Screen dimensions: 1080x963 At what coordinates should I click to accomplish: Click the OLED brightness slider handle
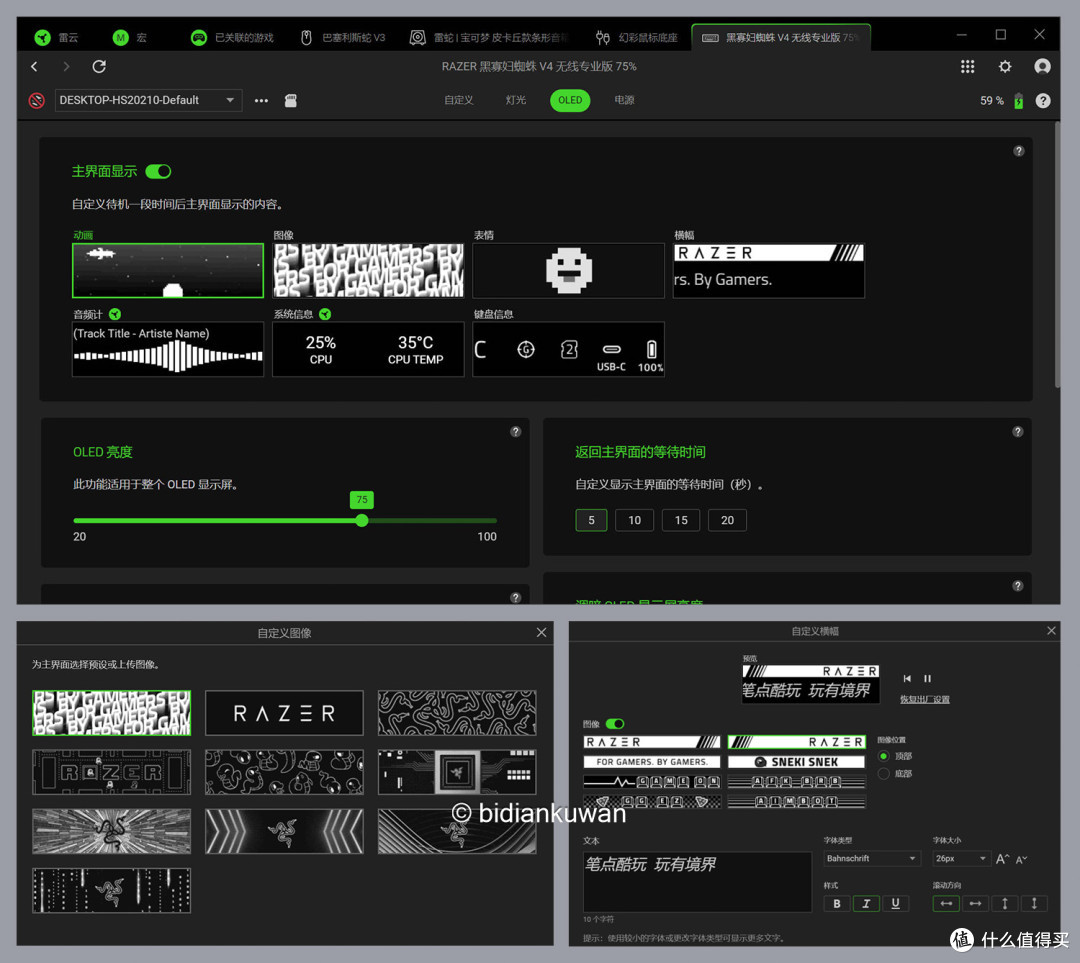[362, 520]
